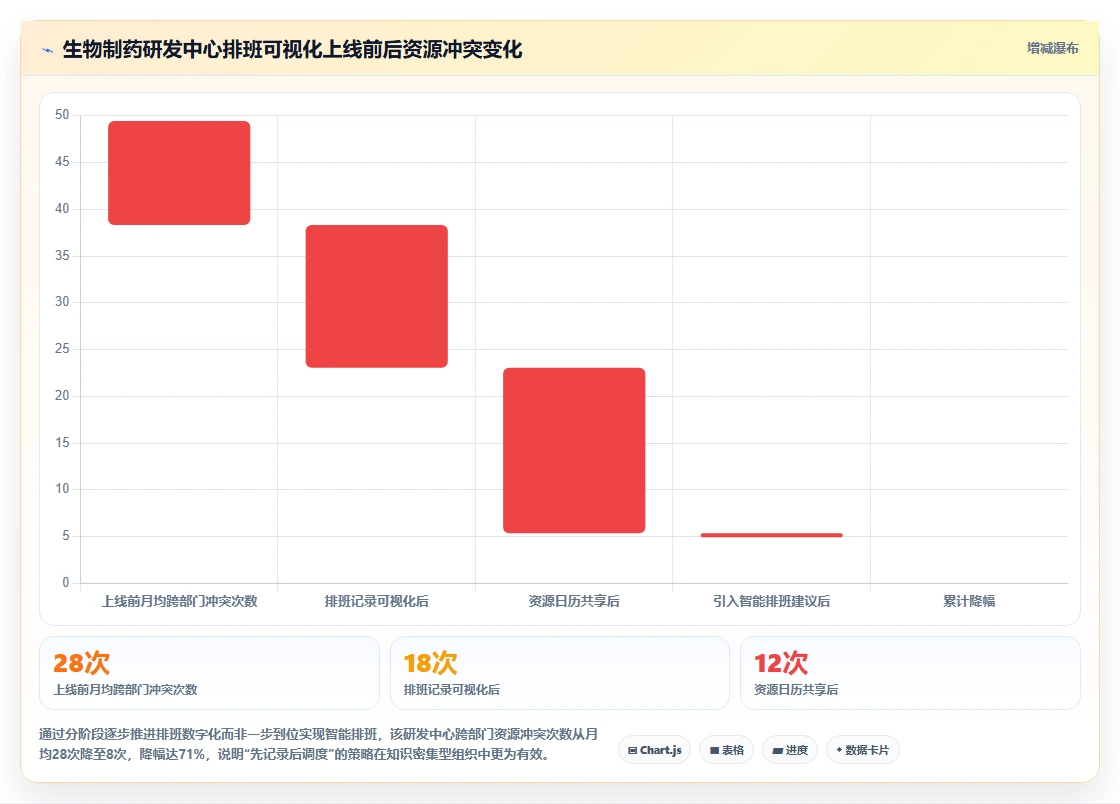Image resolution: width=1120 pixels, height=804 pixels.
Task: Click the y-axis value 25
Action: 62,348
